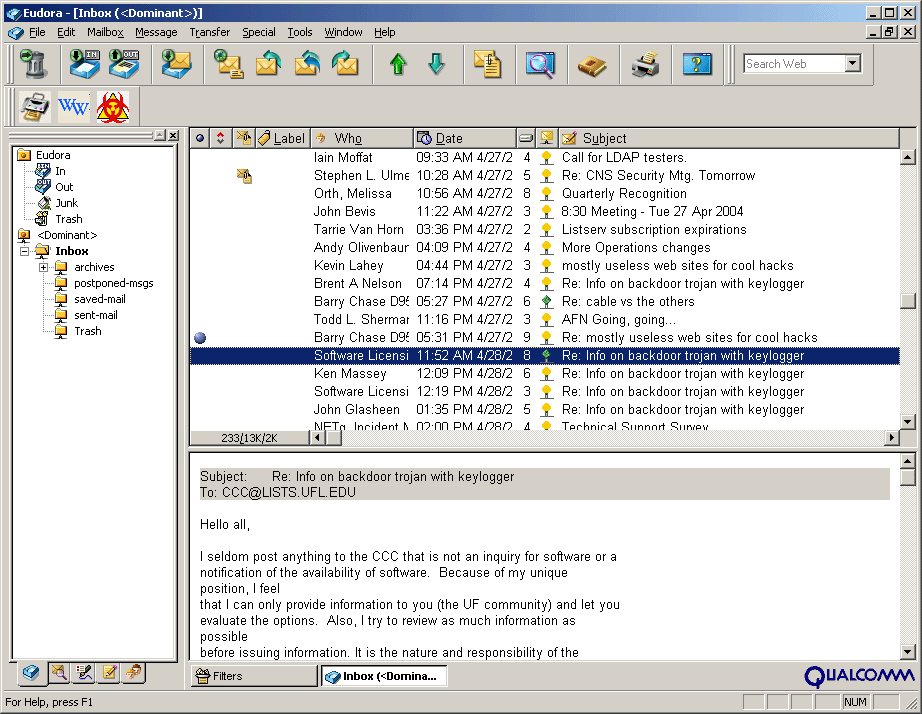Select the saved-mail folder
922x714 pixels.
click(99, 299)
